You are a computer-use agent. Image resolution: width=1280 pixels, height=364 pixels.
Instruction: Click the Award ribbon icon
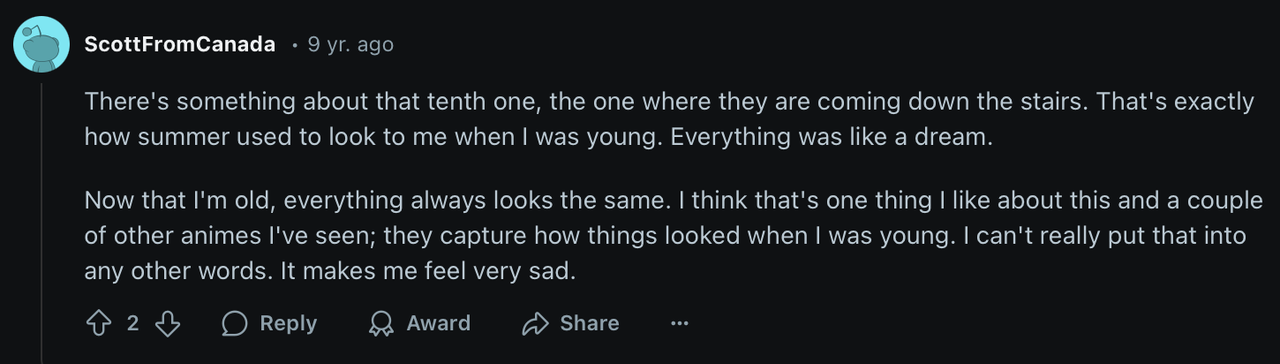[x=381, y=323]
